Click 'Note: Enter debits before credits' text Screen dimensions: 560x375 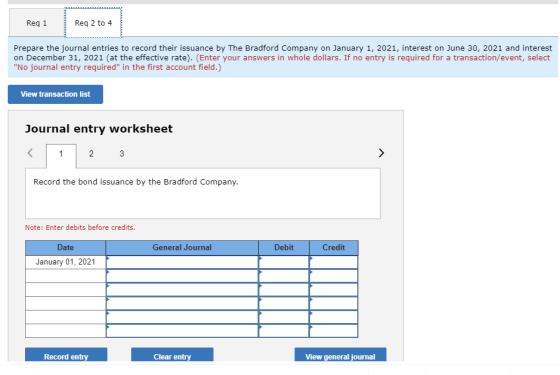80,228
